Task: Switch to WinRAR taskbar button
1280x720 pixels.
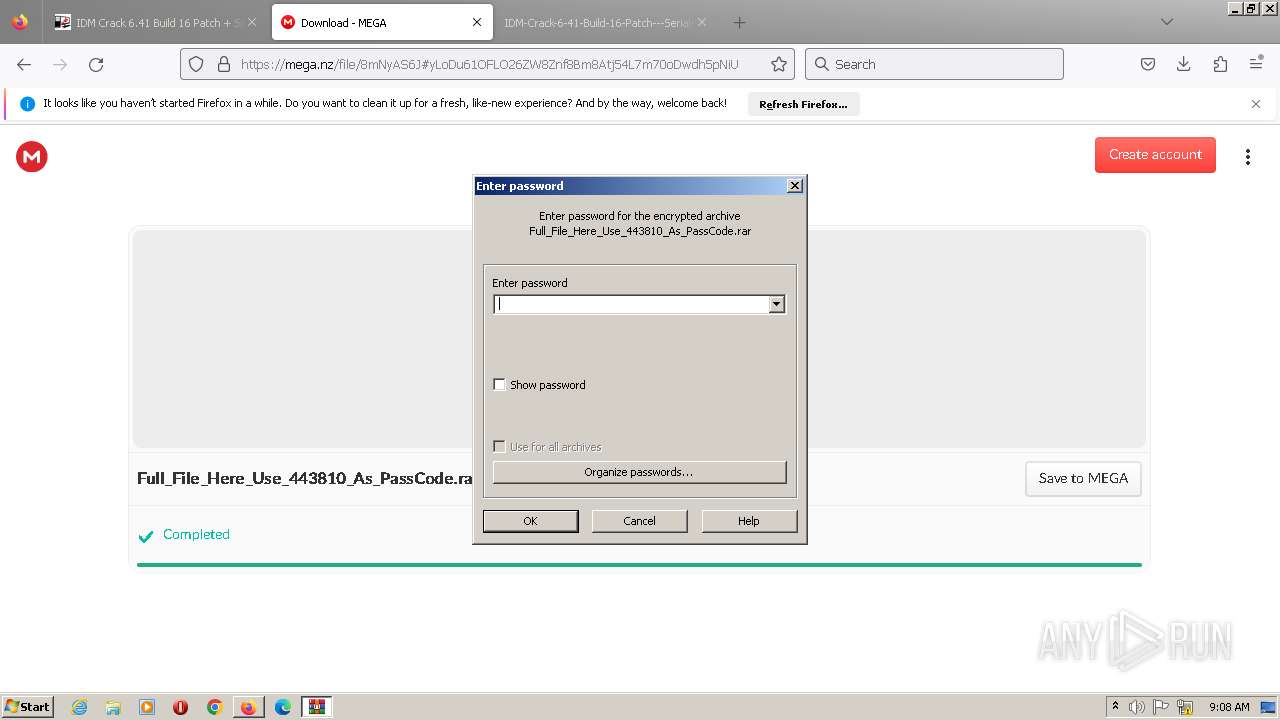Action: coord(317,707)
